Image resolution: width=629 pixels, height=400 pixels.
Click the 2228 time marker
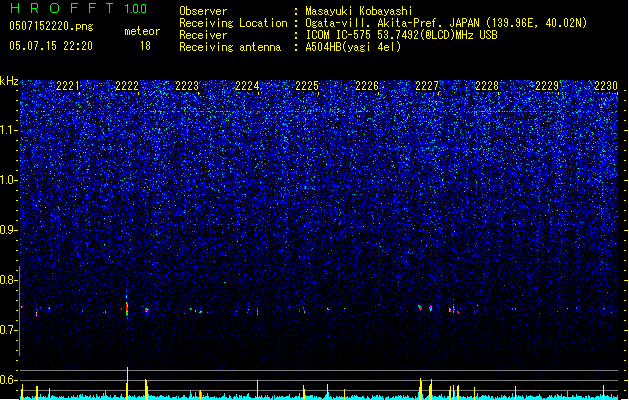point(487,86)
